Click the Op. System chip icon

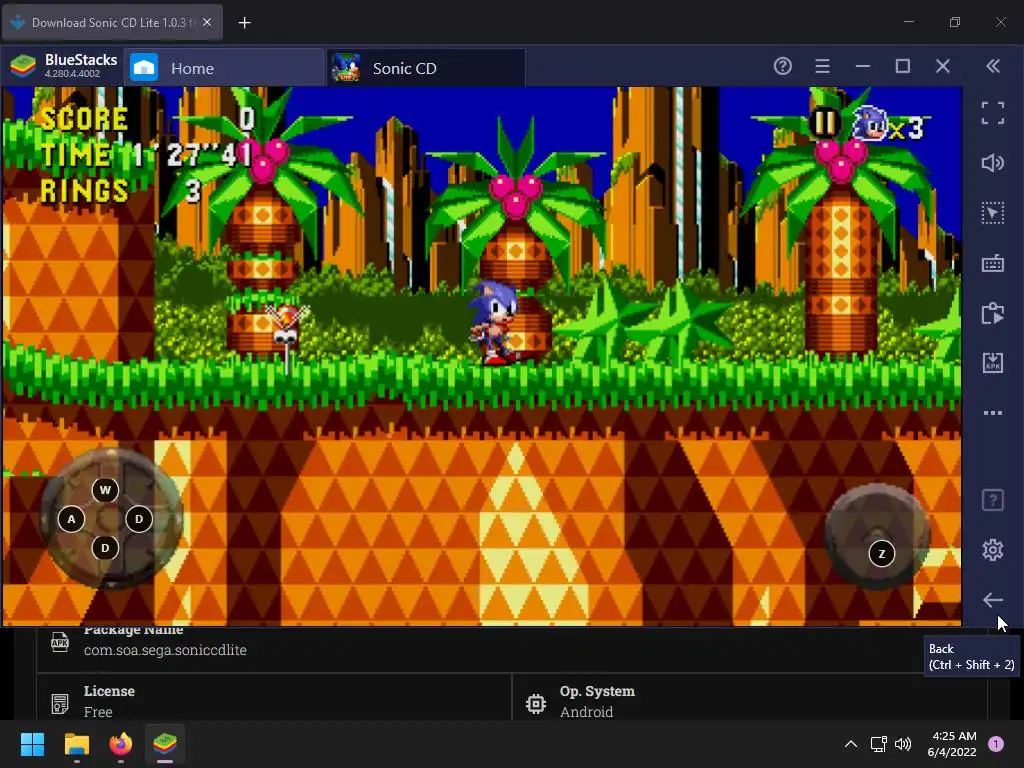pyautogui.click(x=536, y=703)
